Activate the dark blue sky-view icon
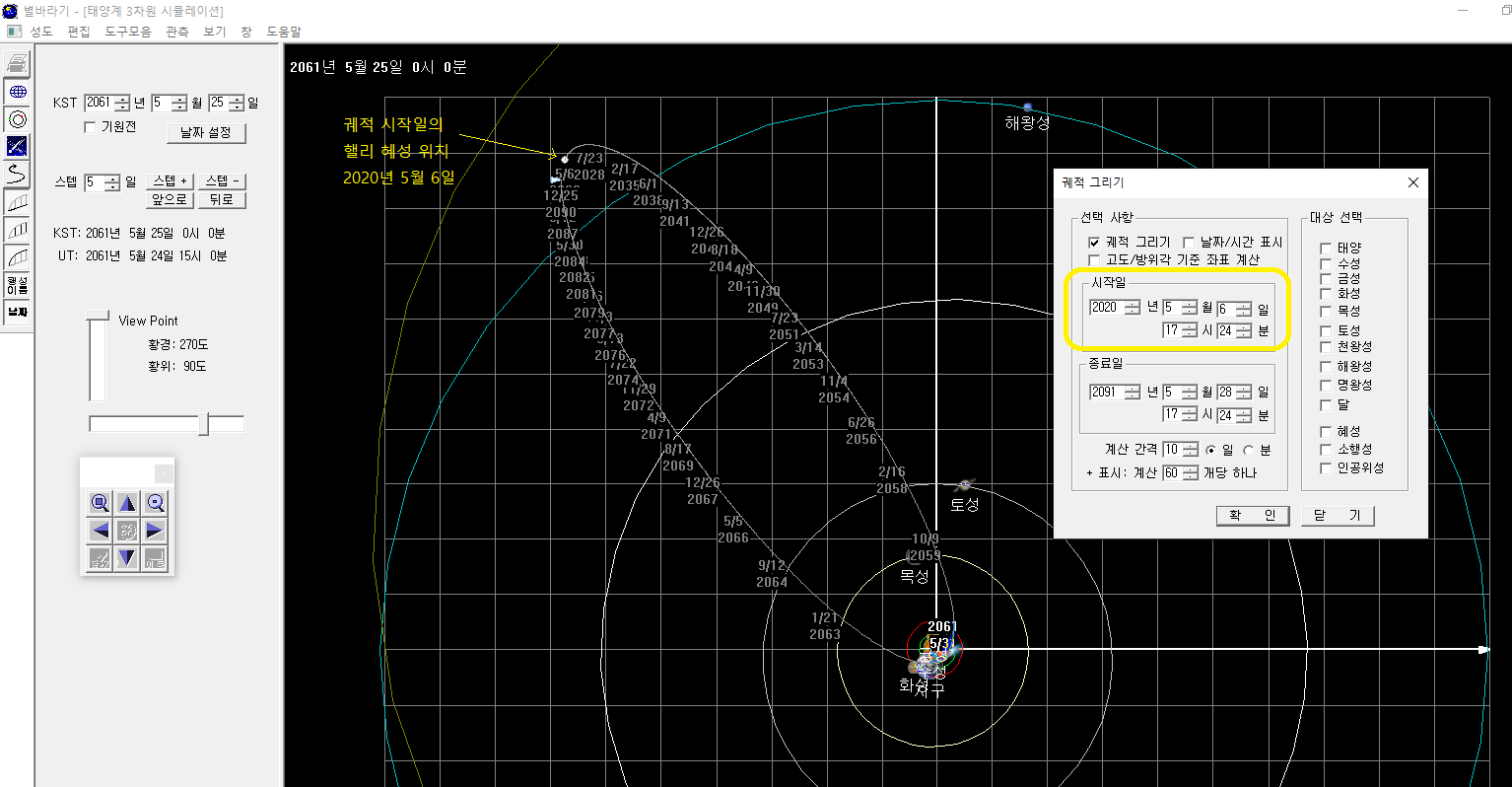This screenshot has height=787, width=1512. tap(17, 147)
